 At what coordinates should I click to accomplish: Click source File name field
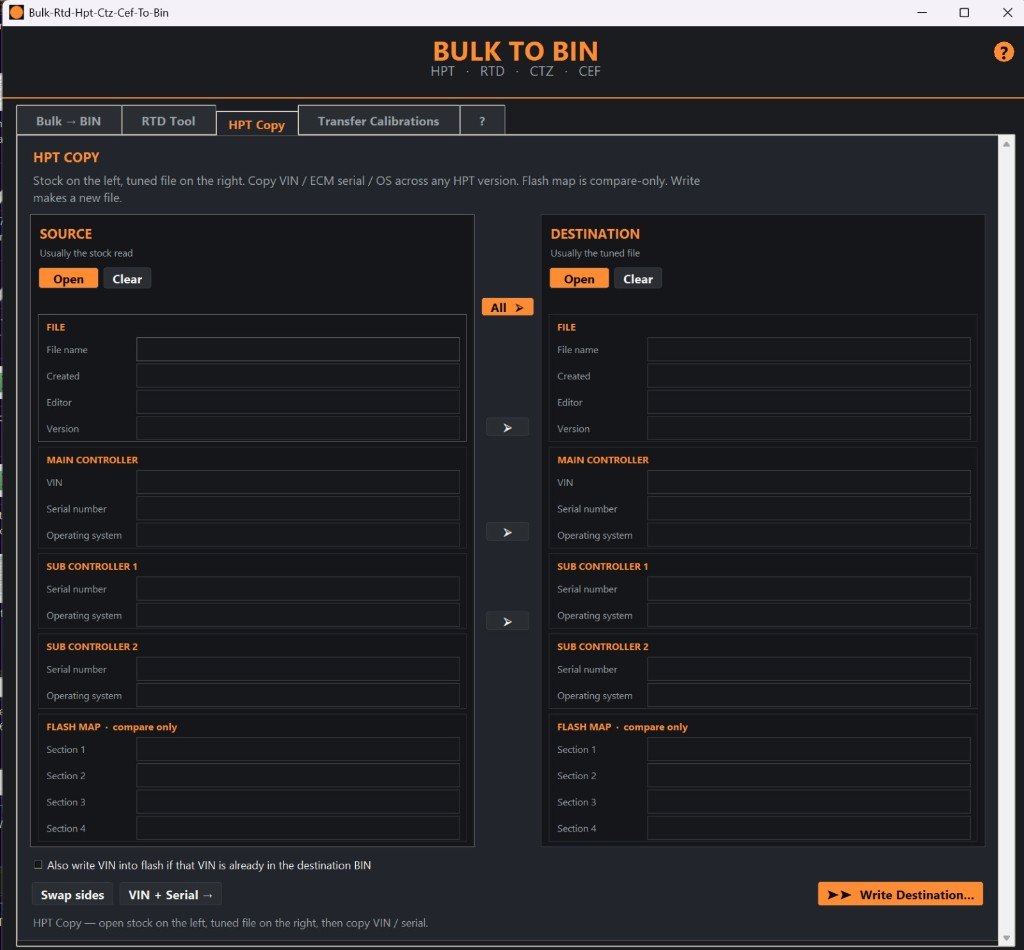(298, 349)
